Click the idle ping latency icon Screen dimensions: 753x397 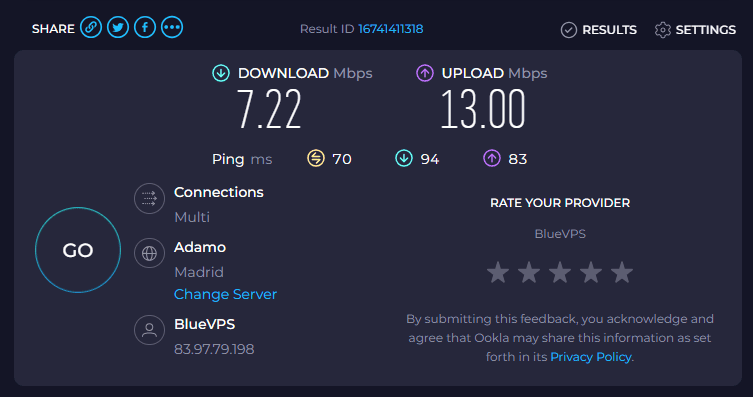(316, 158)
